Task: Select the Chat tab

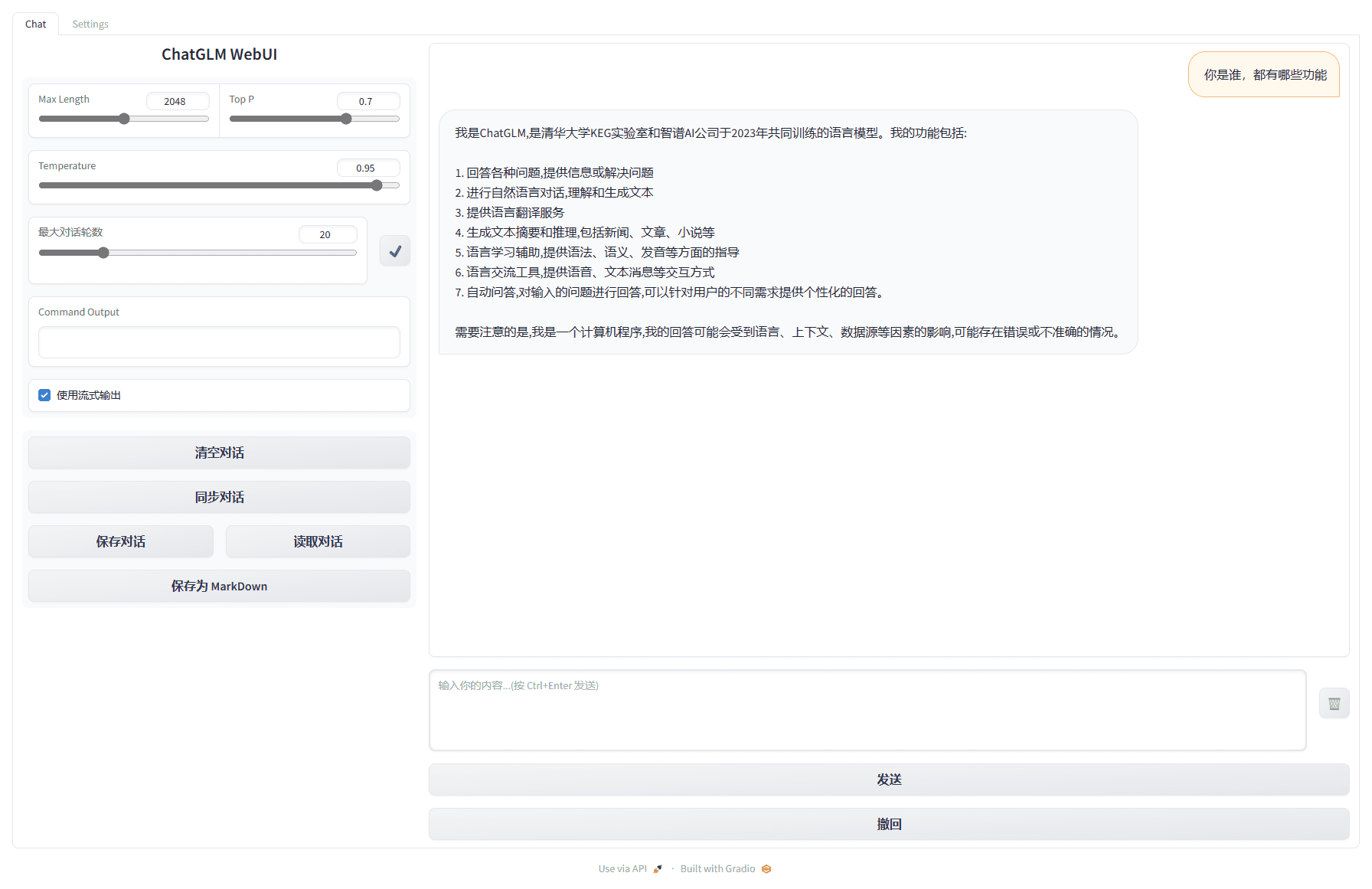Action: pos(35,24)
